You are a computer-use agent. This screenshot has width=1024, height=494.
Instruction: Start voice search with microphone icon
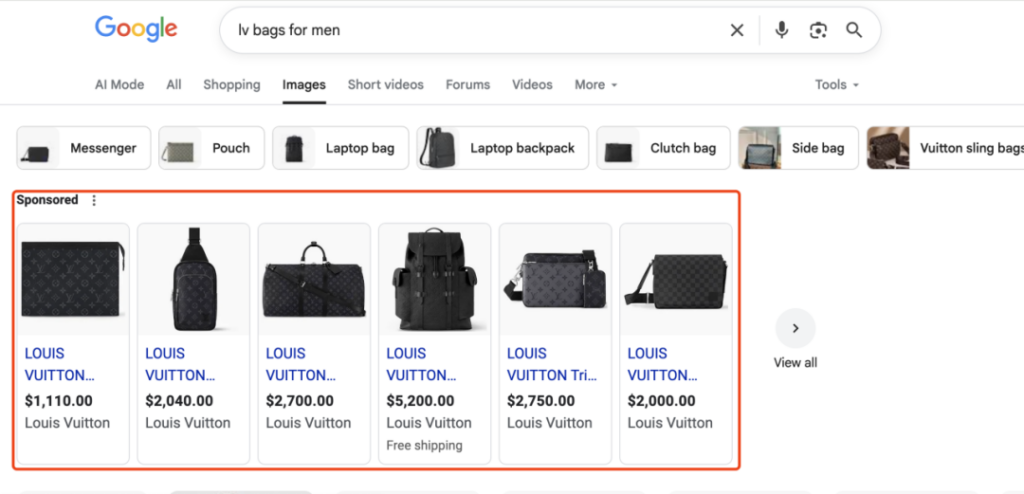click(x=782, y=30)
